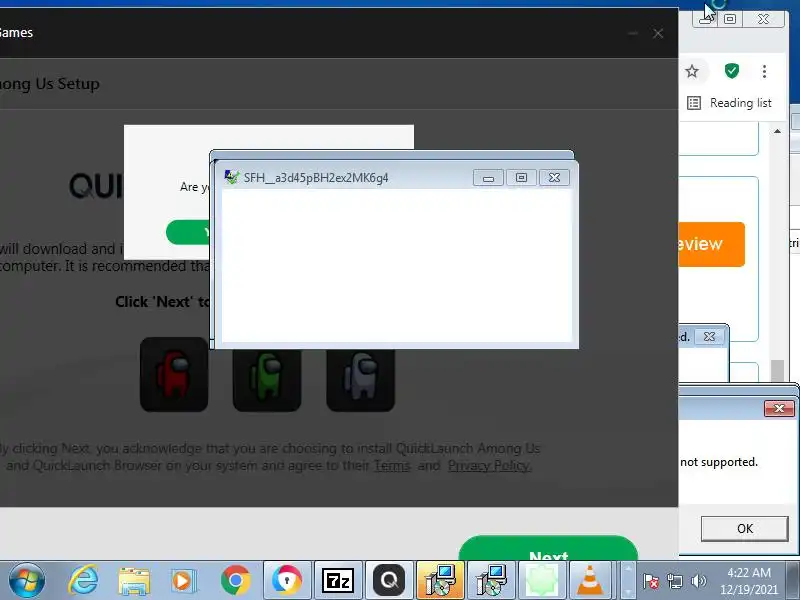Image resolution: width=800 pixels, height=600 pixels.
Task: Close the SFH__a3d45pBH2ex2MK6g4 window
Action: point(554,178)
